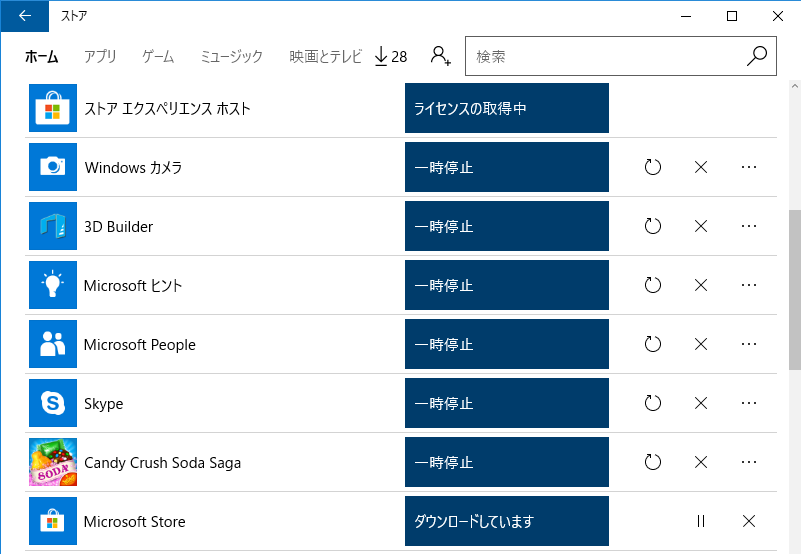Resume Candy Crush Soda Saga download

653,462
